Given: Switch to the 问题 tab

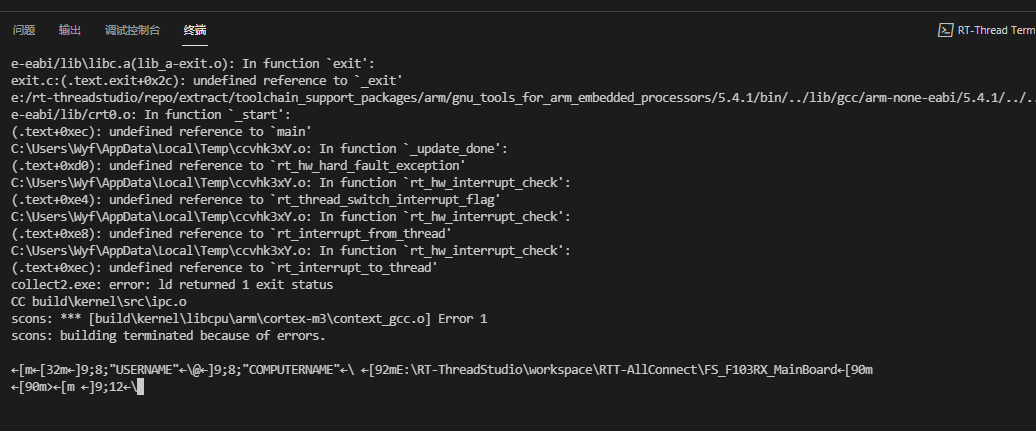Looking at the screenshot, I should click(x=24, y=30).
